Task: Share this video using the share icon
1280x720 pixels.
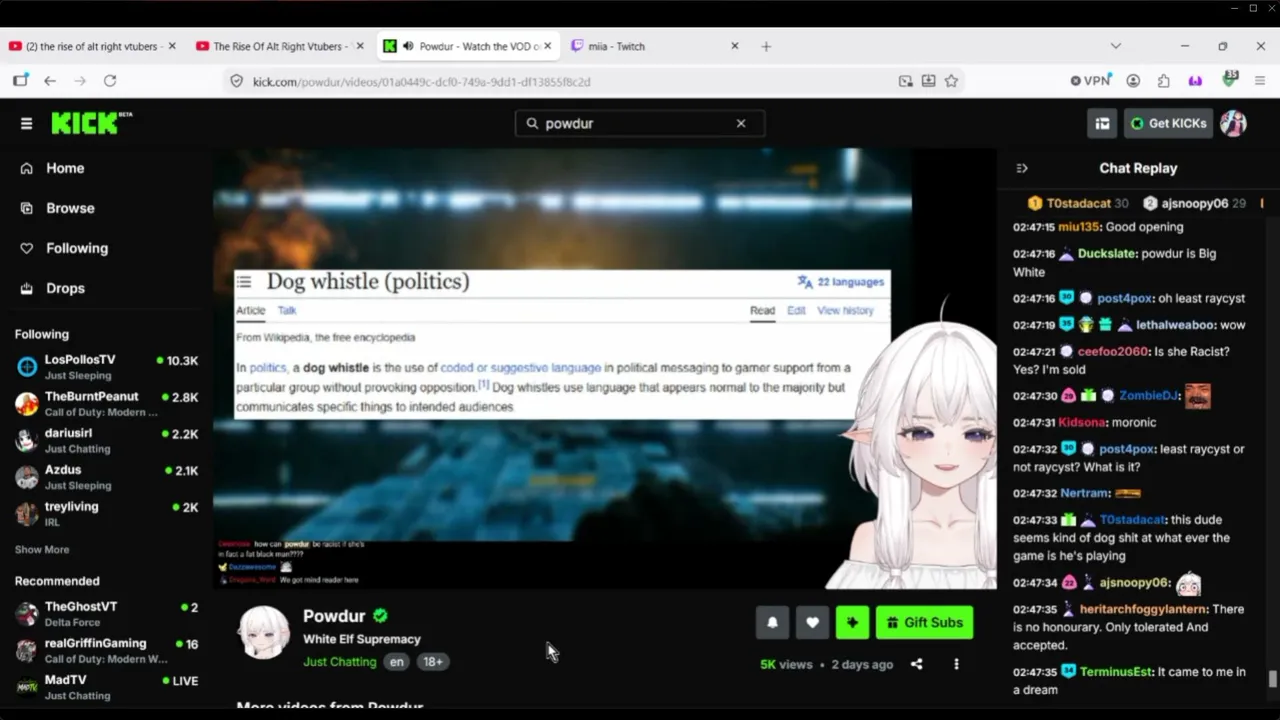Action: coord(916,664)
